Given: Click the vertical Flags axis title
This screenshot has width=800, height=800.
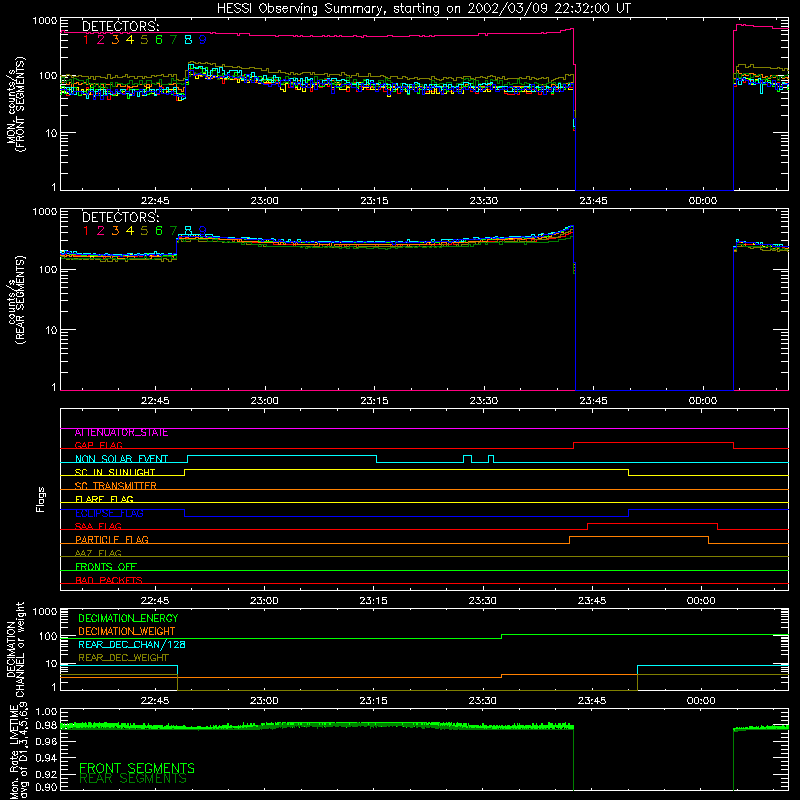Looking at the screenshot, I should (41, 499).
